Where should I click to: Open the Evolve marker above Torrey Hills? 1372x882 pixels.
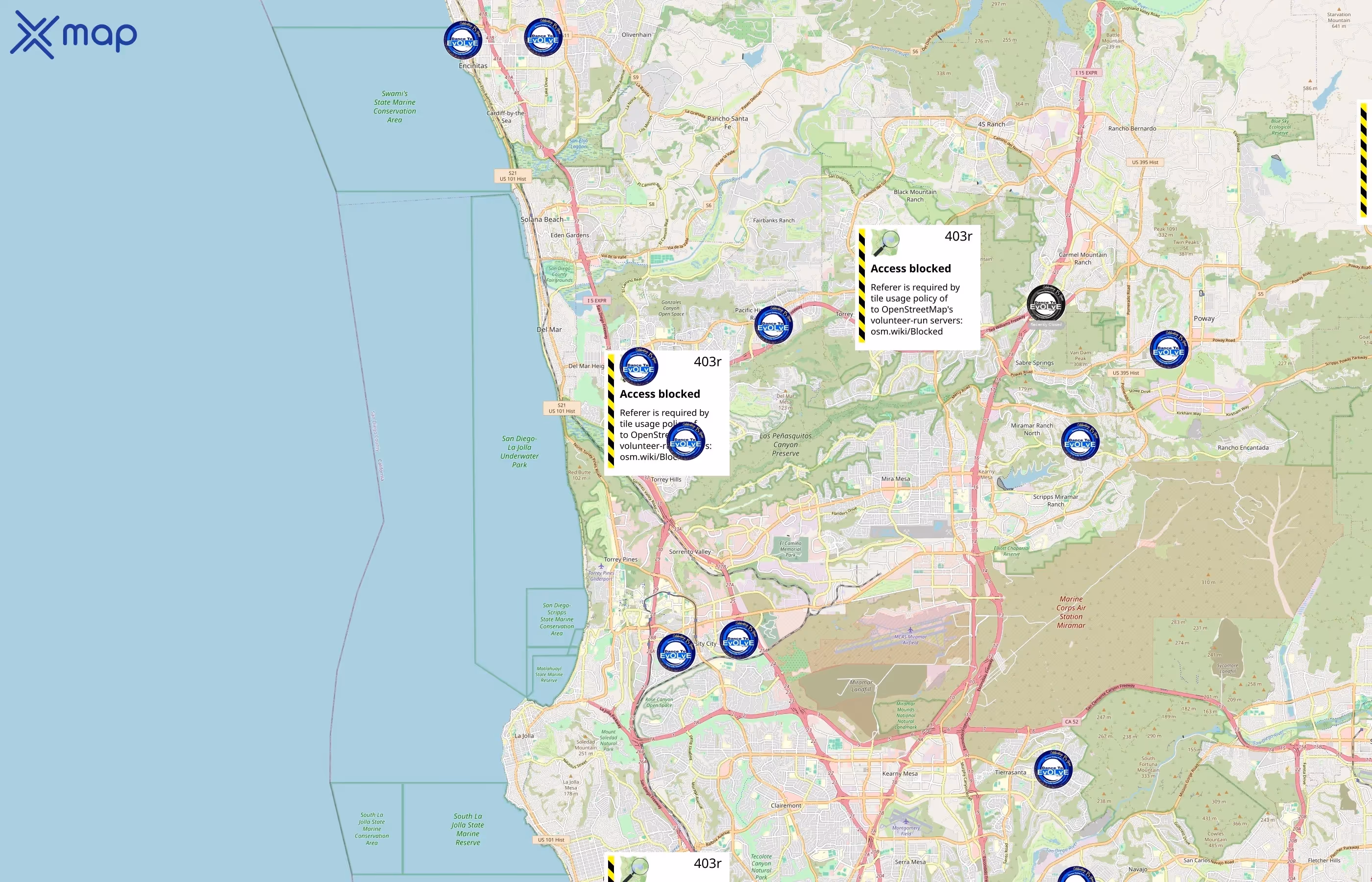tap(686, 441)
